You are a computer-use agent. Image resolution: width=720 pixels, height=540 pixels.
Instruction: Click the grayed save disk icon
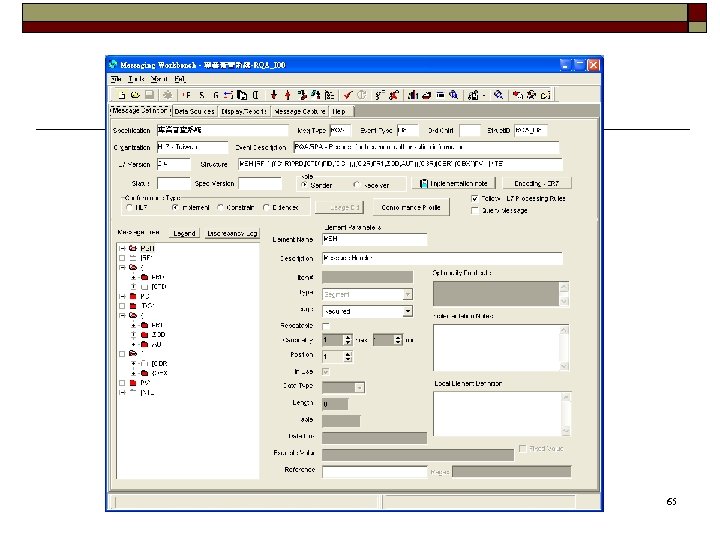pyautogui.click(x=149, y=95)
